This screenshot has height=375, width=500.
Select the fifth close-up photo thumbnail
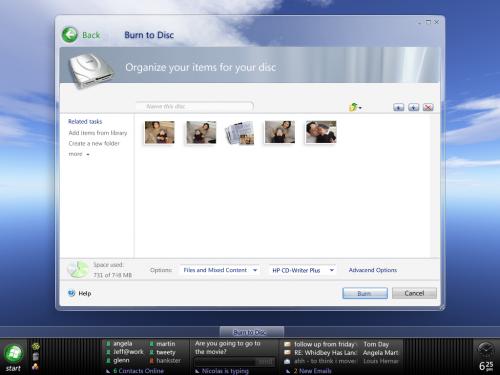coord(321,132)
